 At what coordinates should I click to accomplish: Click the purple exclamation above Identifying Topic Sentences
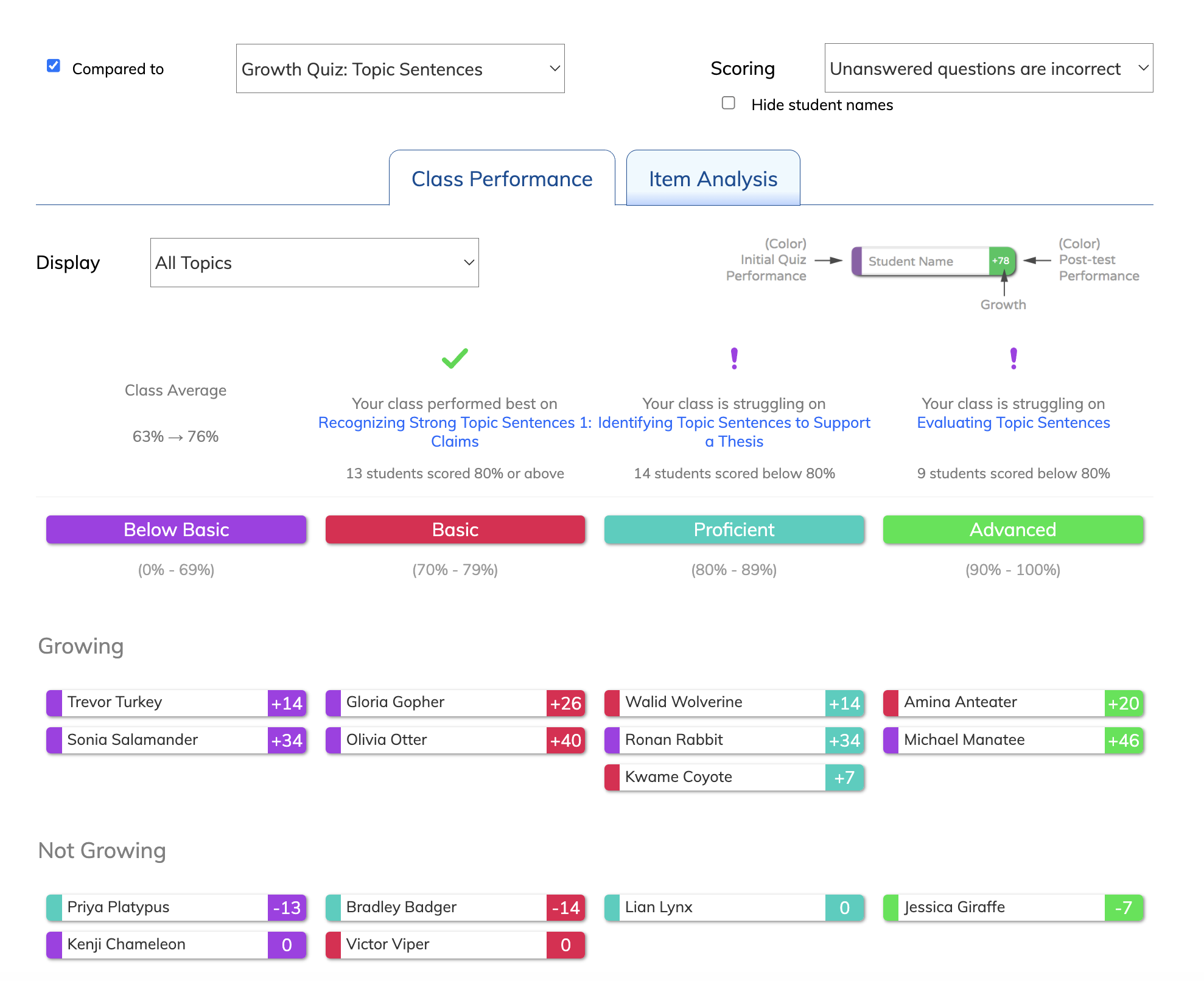point(734,358)
